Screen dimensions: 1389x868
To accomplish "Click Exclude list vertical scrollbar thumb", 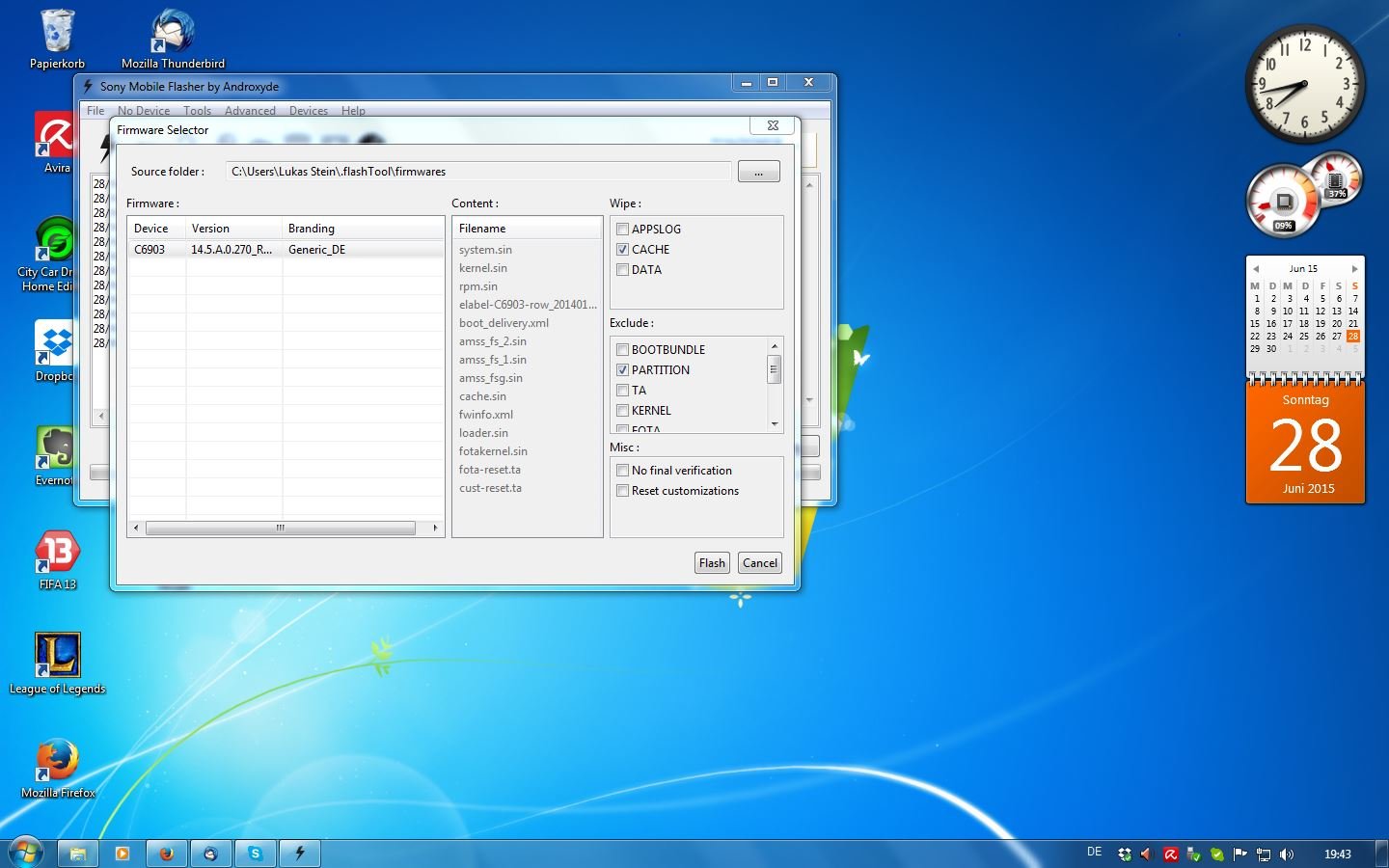I will point(774,369).
